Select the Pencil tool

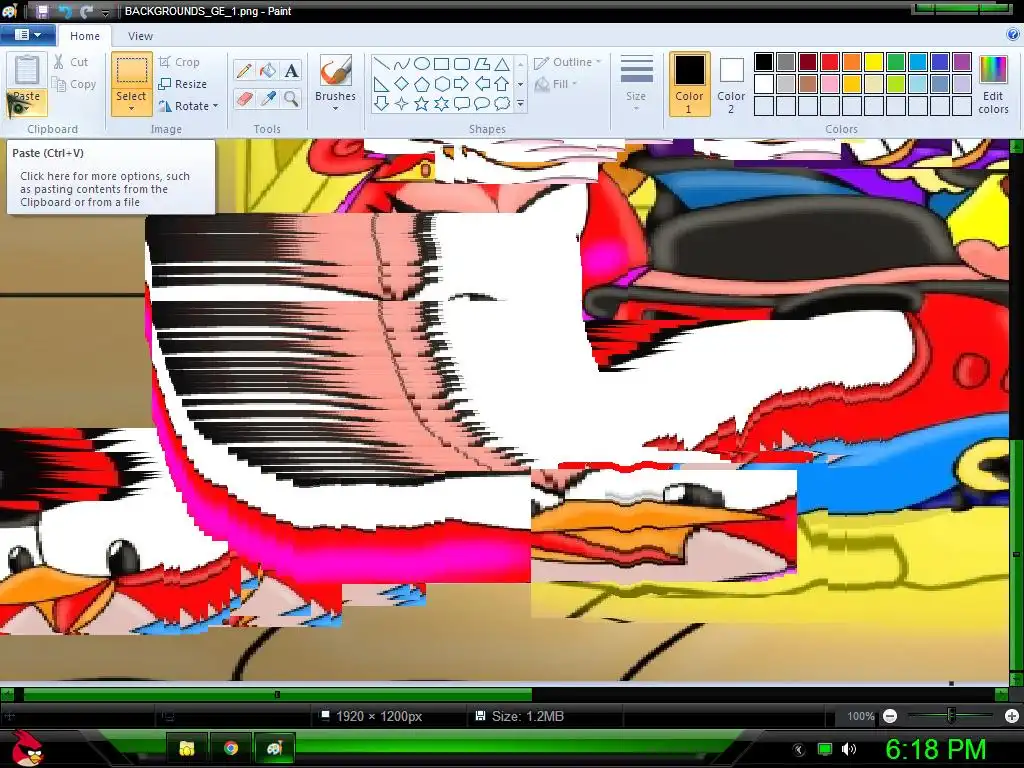(244, 71)
